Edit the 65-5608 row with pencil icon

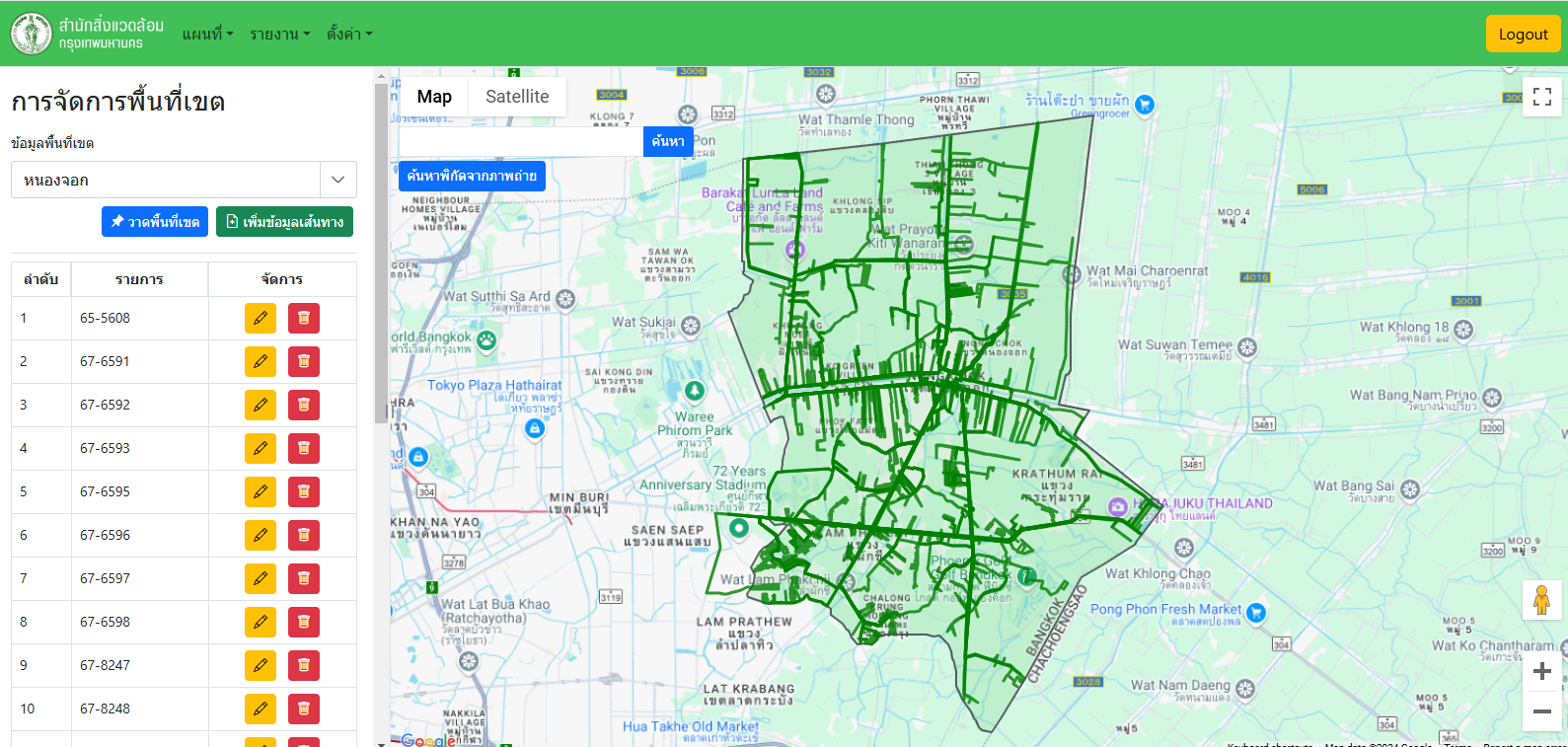261,318
